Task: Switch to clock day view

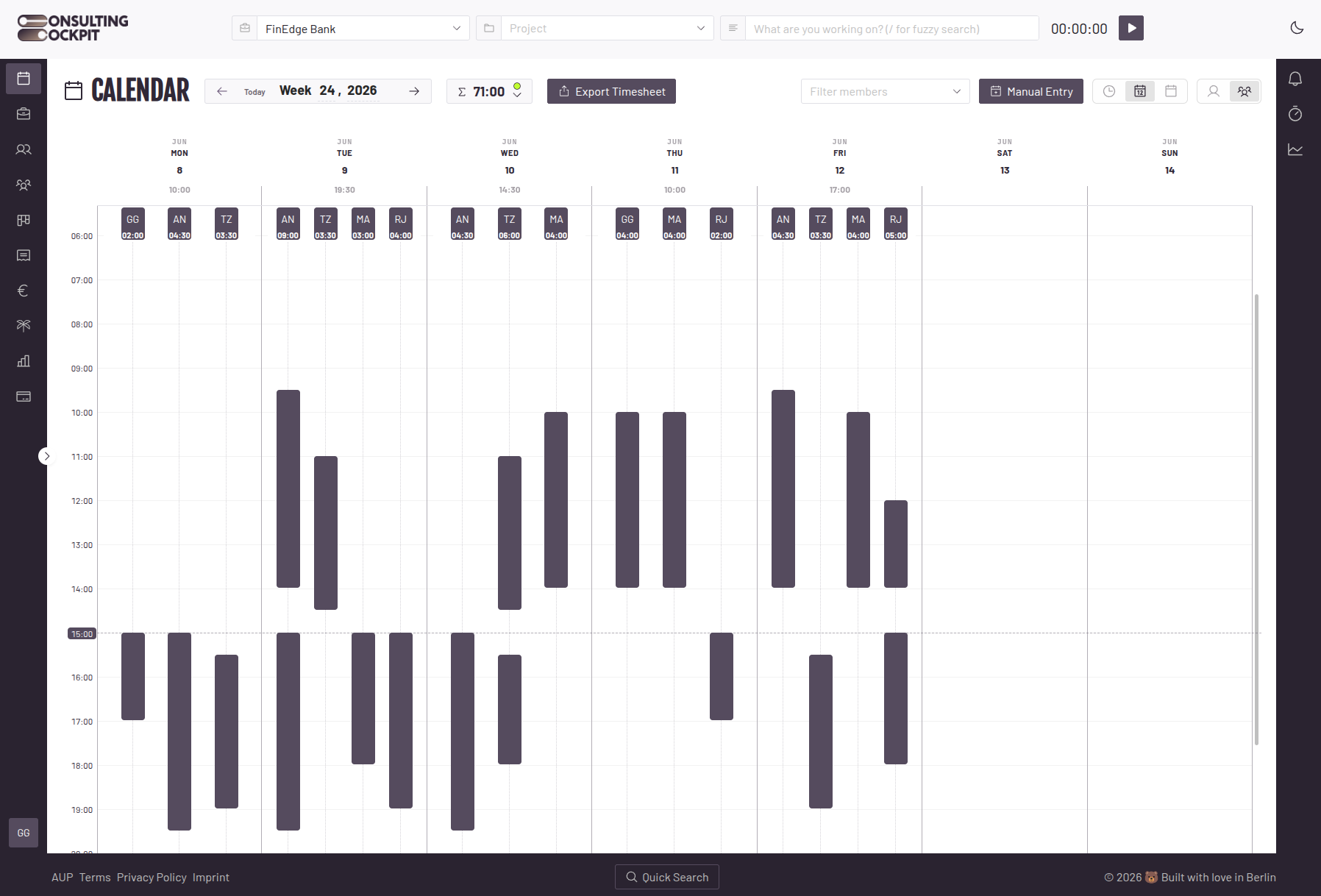Action: coord(1108,91)
